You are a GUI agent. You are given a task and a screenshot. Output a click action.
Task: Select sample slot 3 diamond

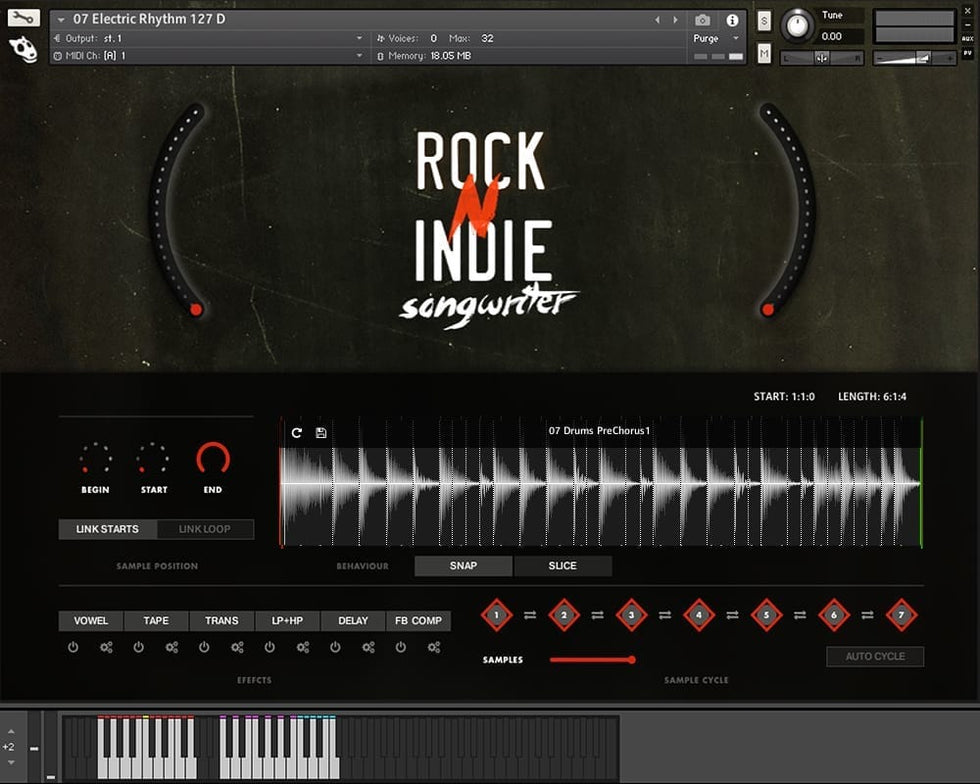(631, 615)
